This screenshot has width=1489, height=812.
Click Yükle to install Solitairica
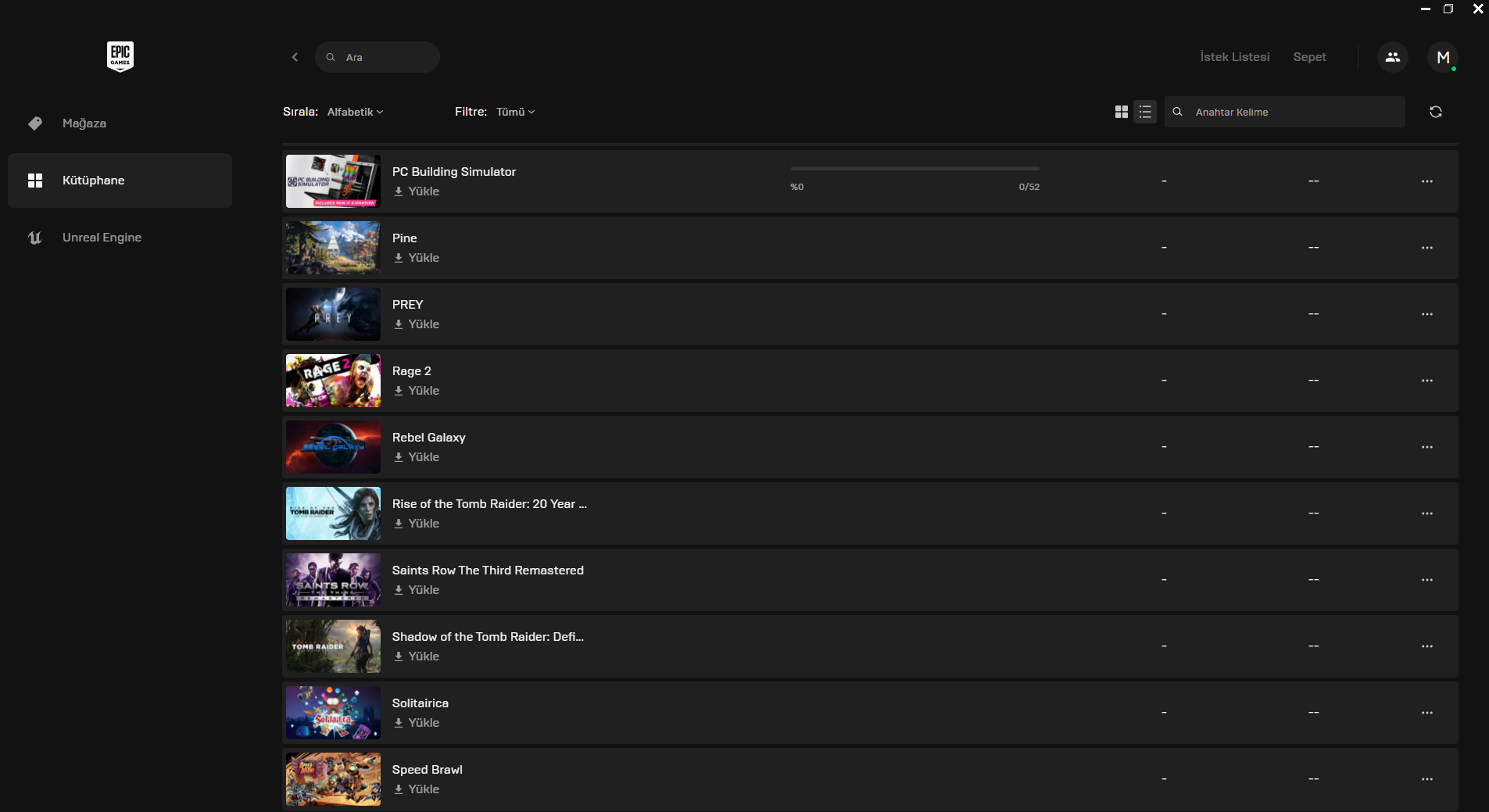417,723
